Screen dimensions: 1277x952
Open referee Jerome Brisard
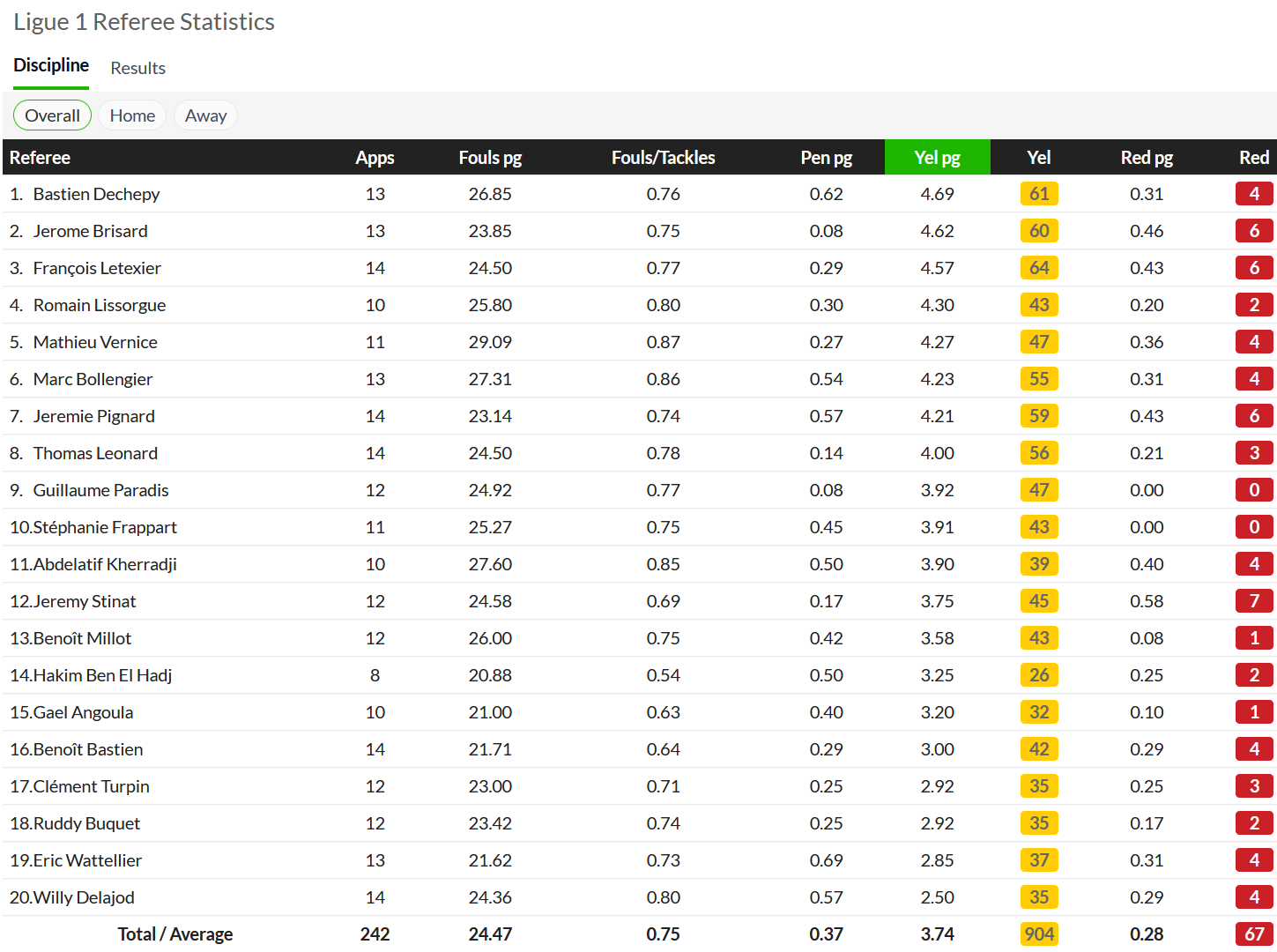click(x=90, y=231)
